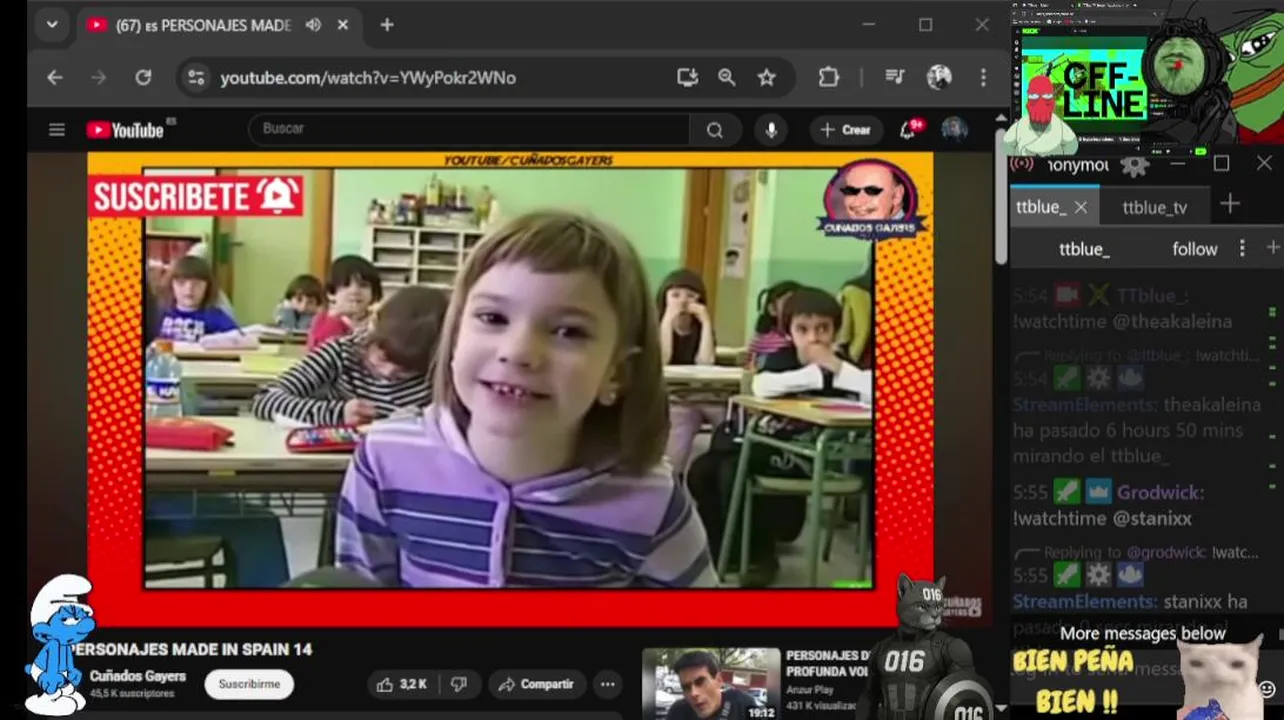This screenshot has height=720, width=1284.
Task: Open a new browser tab
Action: (x=387, y=25)
